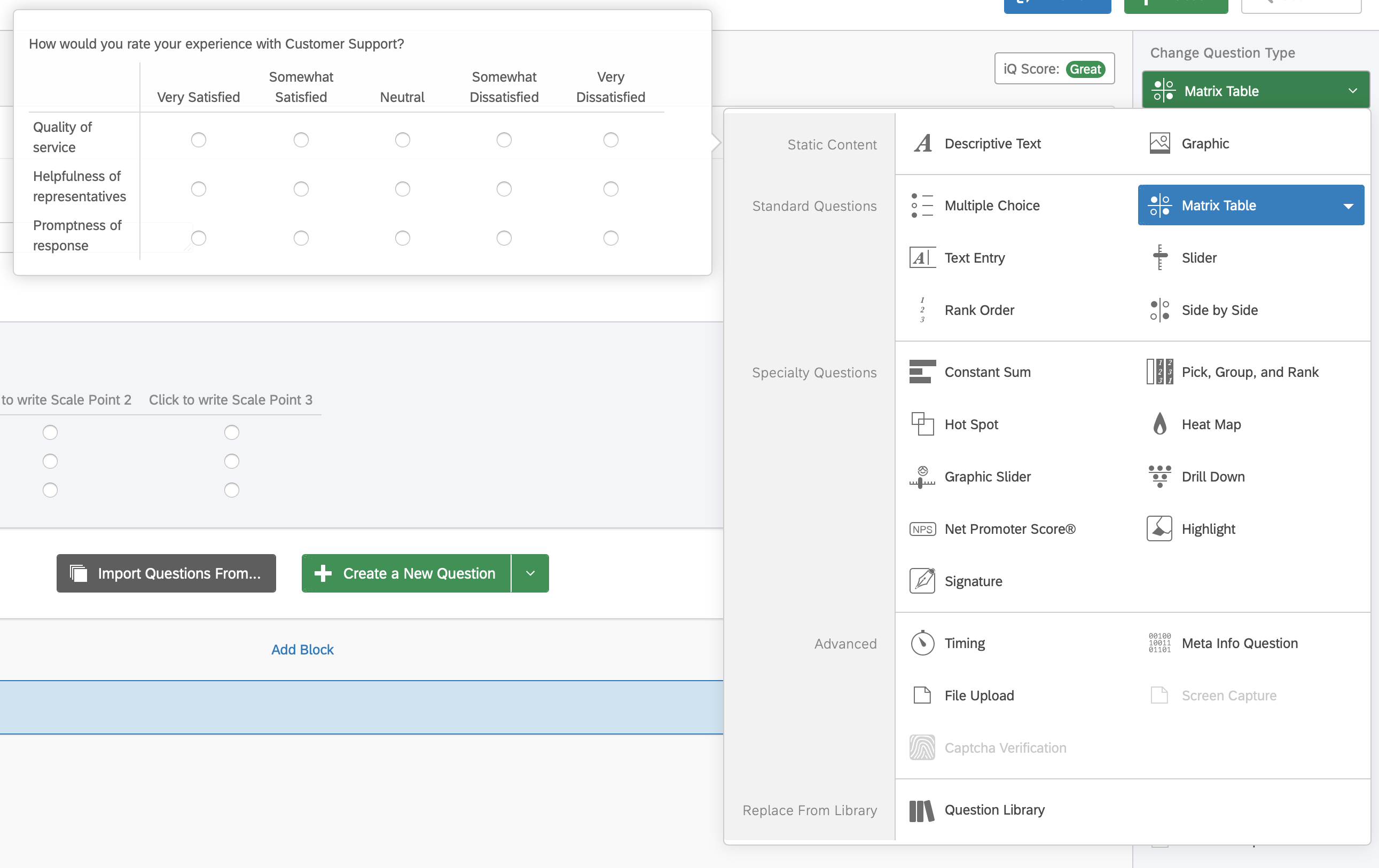Image resolution: width=1379 pixels, height=868 pixels.
Task: Click Import Questions From button
Action: coord(166,573)
